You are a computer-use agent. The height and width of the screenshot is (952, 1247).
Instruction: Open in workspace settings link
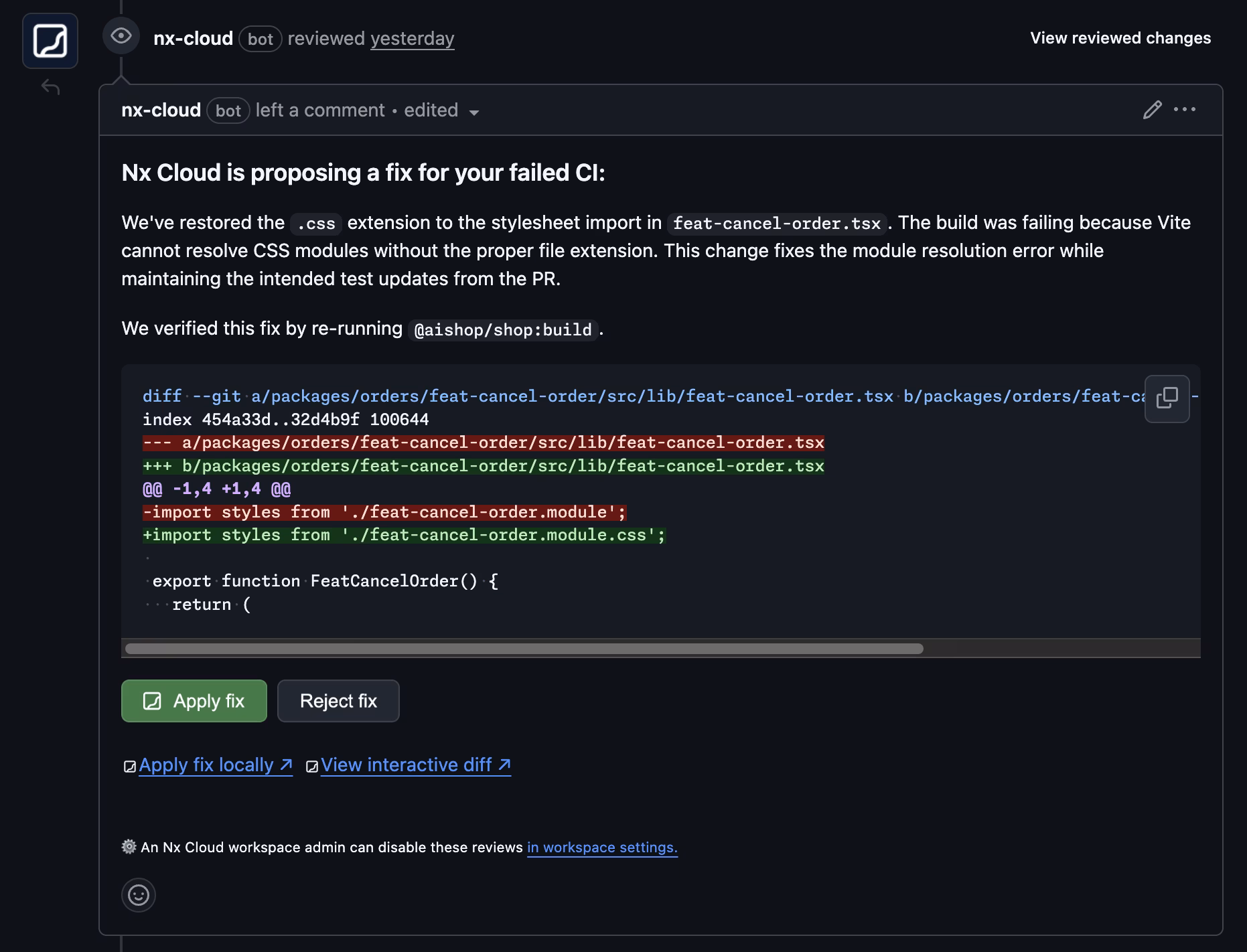click(601, 847)
